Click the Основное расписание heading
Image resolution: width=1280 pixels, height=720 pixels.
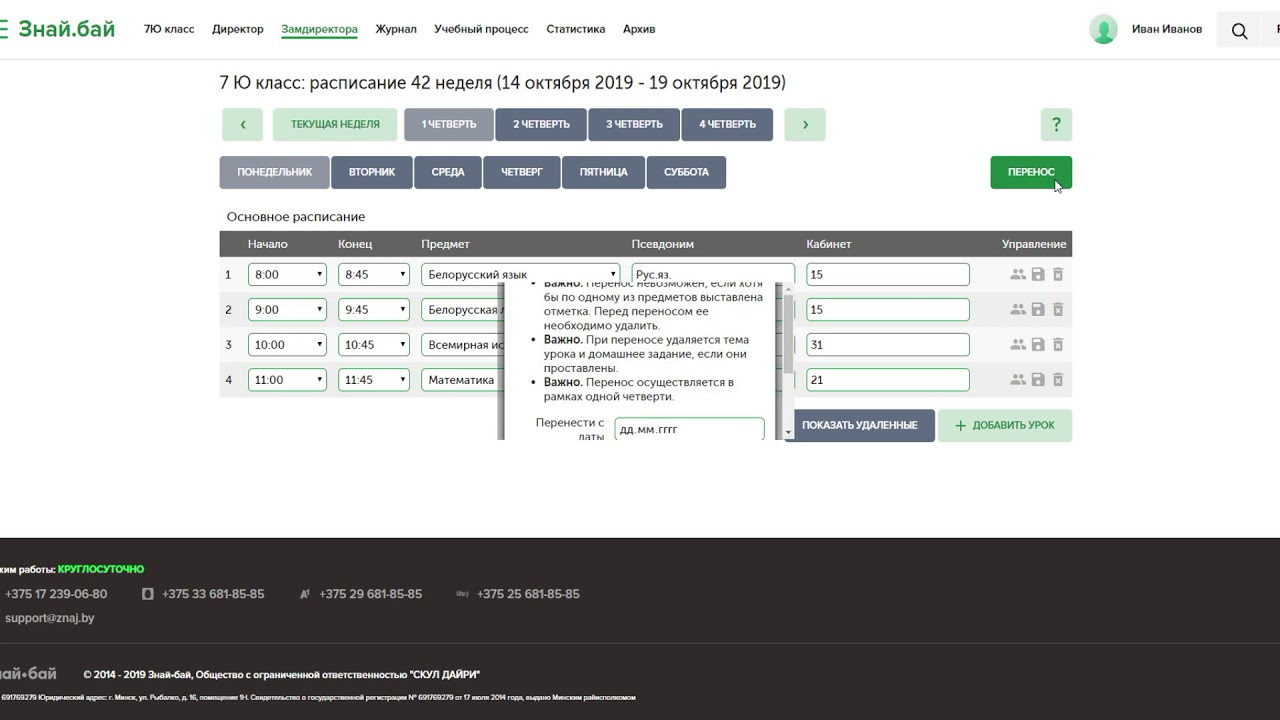296,217
